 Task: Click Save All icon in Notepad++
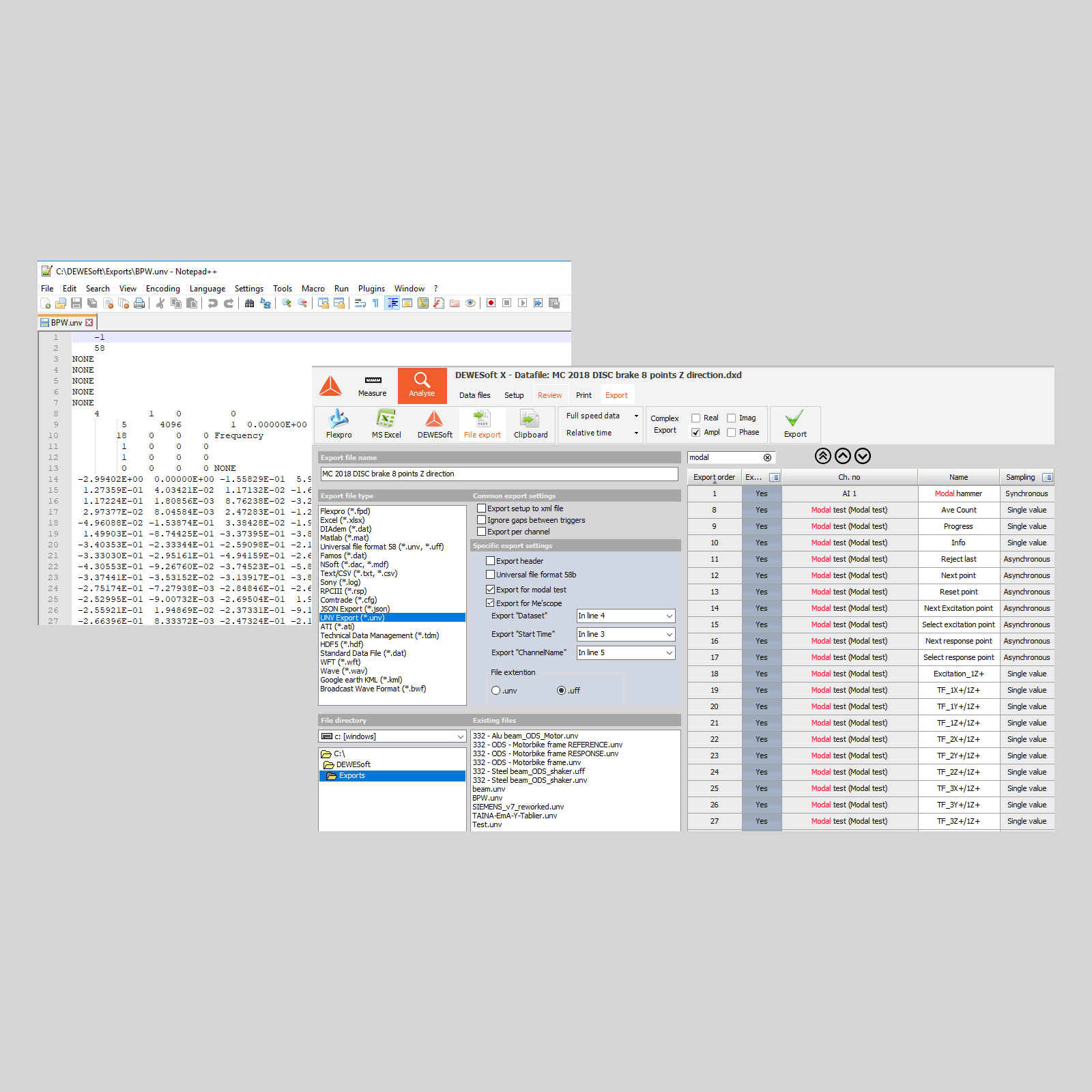[92, 303]
